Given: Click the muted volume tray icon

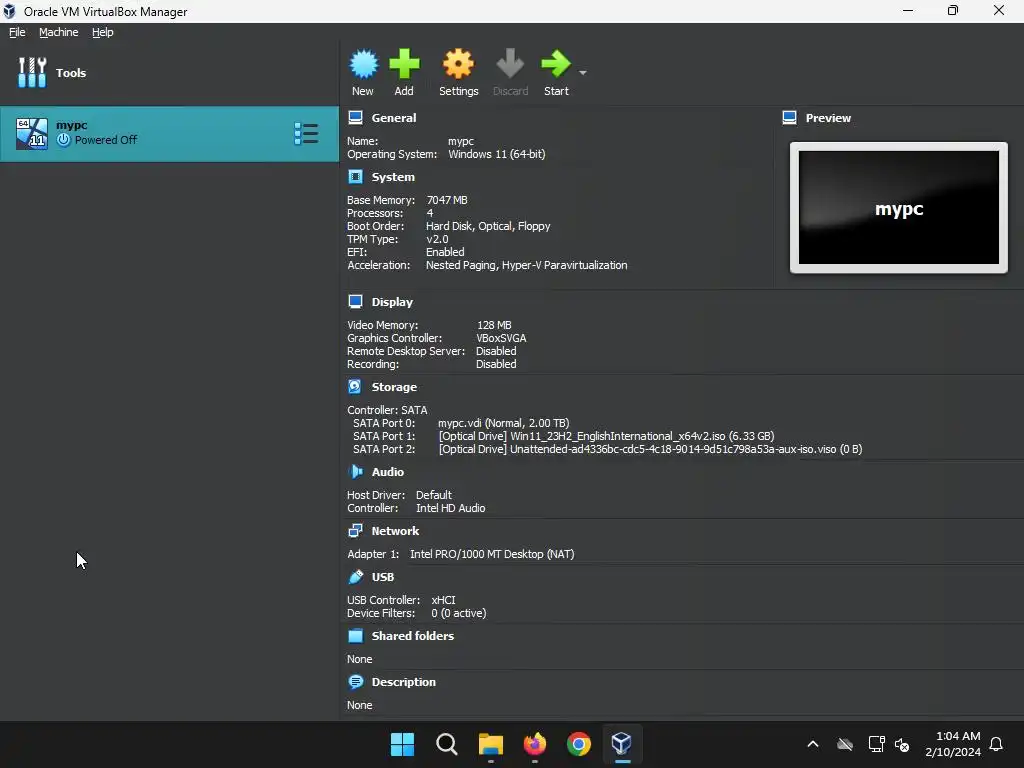Looking at the screenshot, I should coord(902,744).
